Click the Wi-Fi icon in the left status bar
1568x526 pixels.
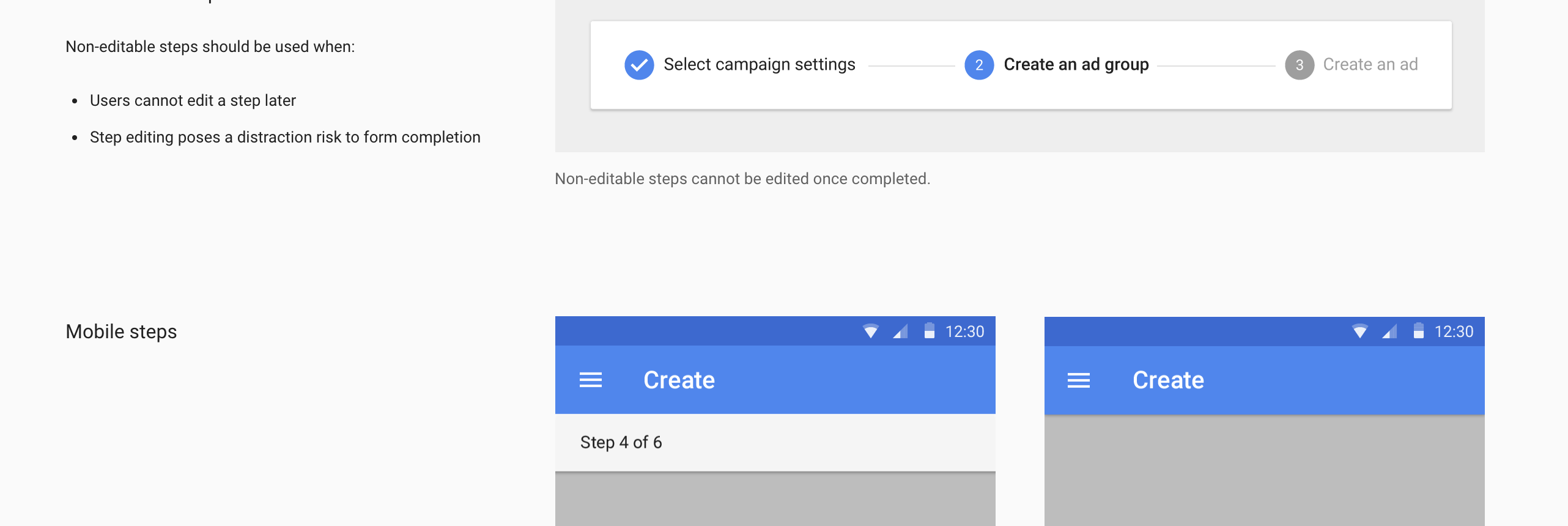[870, 331]
